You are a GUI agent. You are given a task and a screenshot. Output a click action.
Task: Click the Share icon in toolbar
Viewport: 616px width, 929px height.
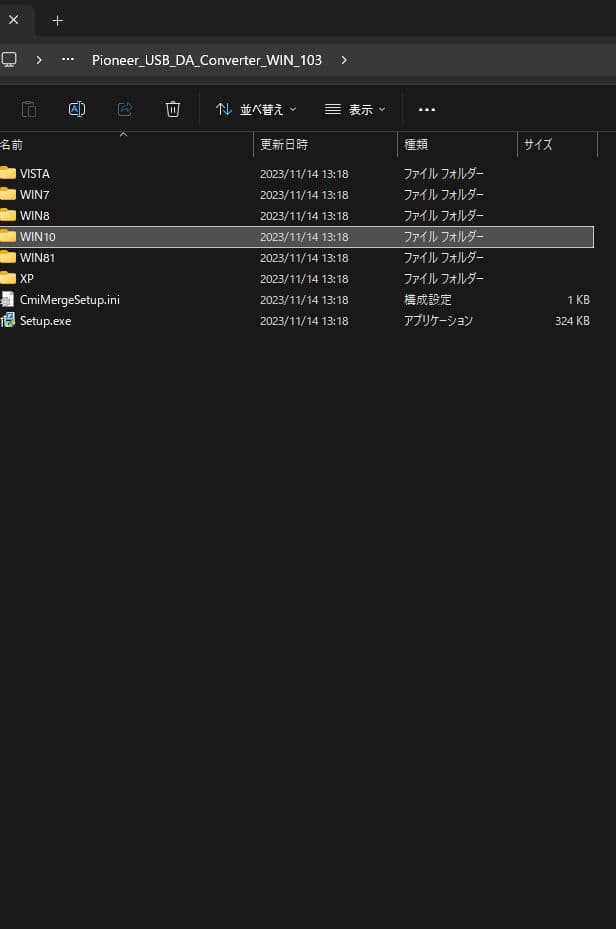[x=125, y=109]
